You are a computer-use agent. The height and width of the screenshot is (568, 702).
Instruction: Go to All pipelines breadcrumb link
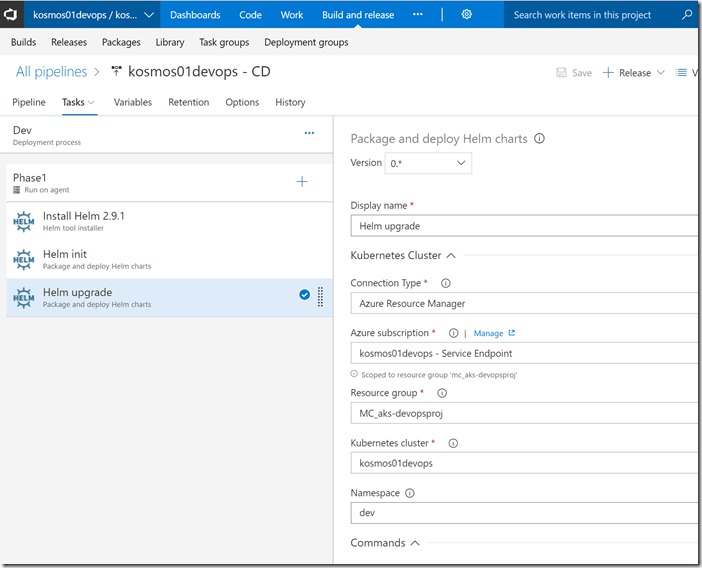[x=51, y=72]
